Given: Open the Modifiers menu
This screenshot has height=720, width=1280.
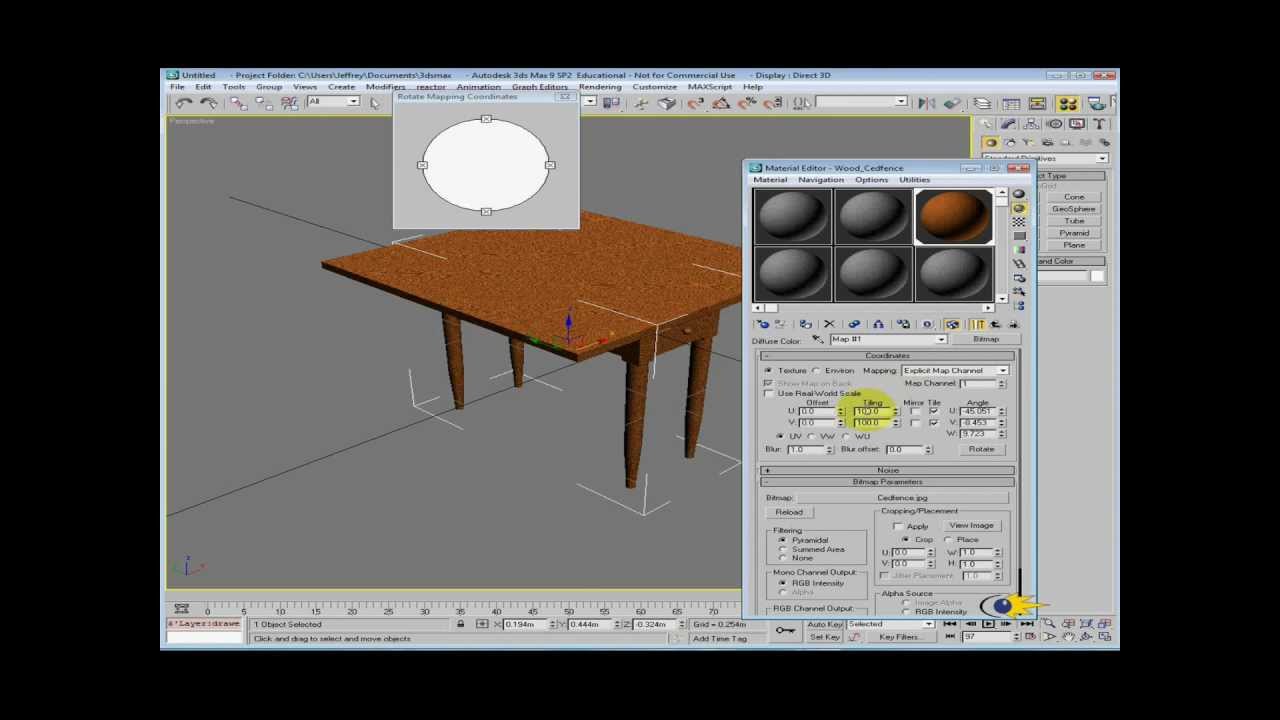Looking at the screenshot, I should point(385,87).
